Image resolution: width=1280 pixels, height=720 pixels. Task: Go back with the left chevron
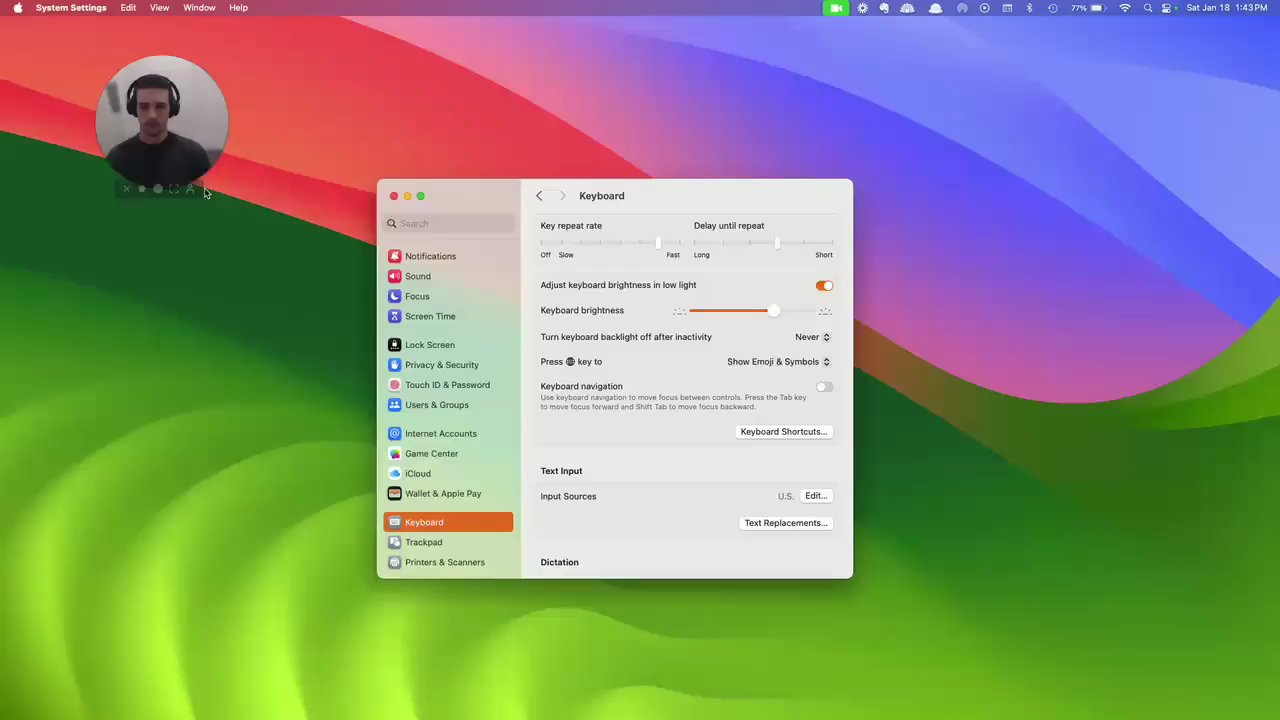[x=539, y=196]
